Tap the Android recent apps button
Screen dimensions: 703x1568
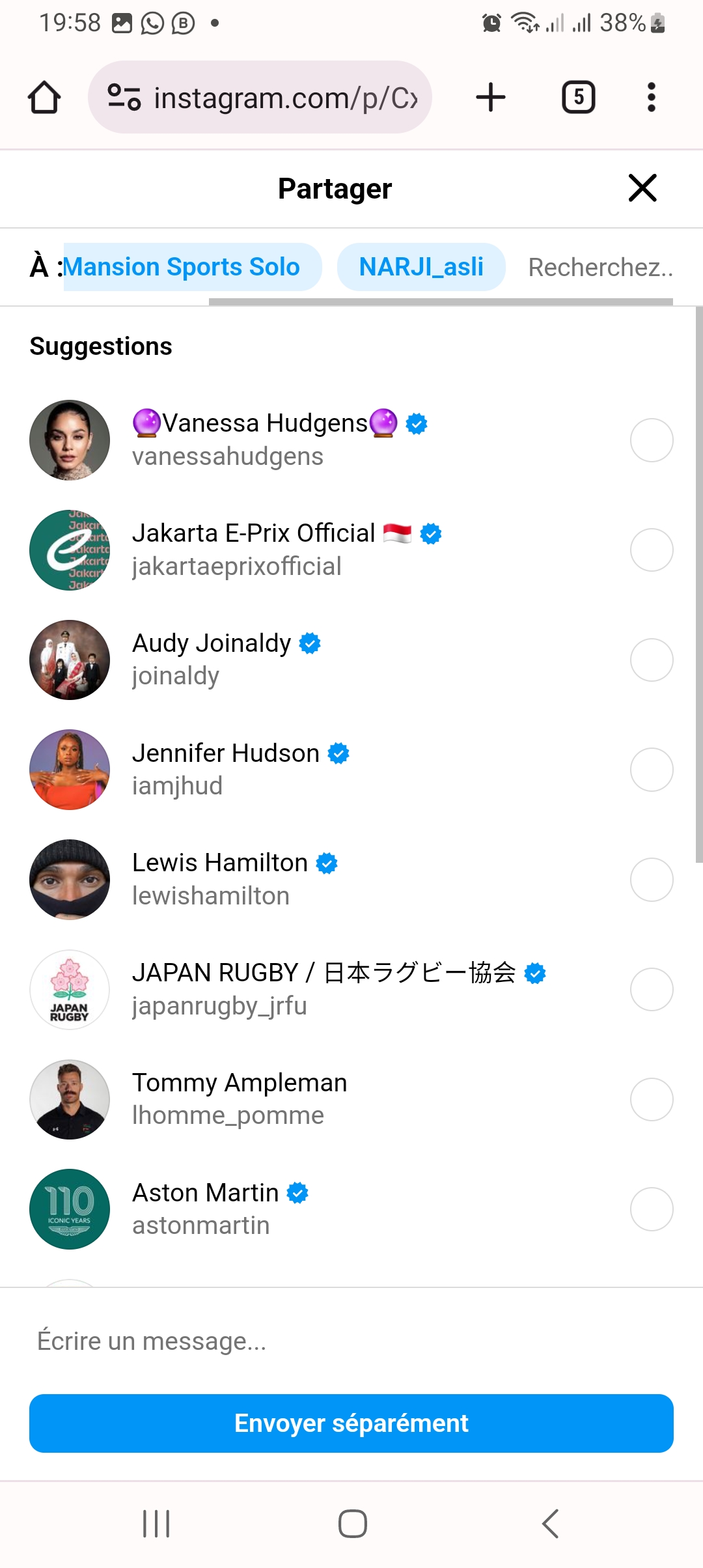pyautogui.click(x=156, y=1524)
